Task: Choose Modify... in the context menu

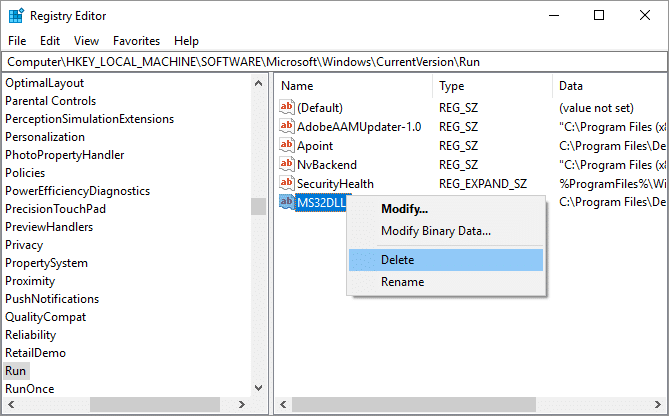Action: (x=404, y=209)
